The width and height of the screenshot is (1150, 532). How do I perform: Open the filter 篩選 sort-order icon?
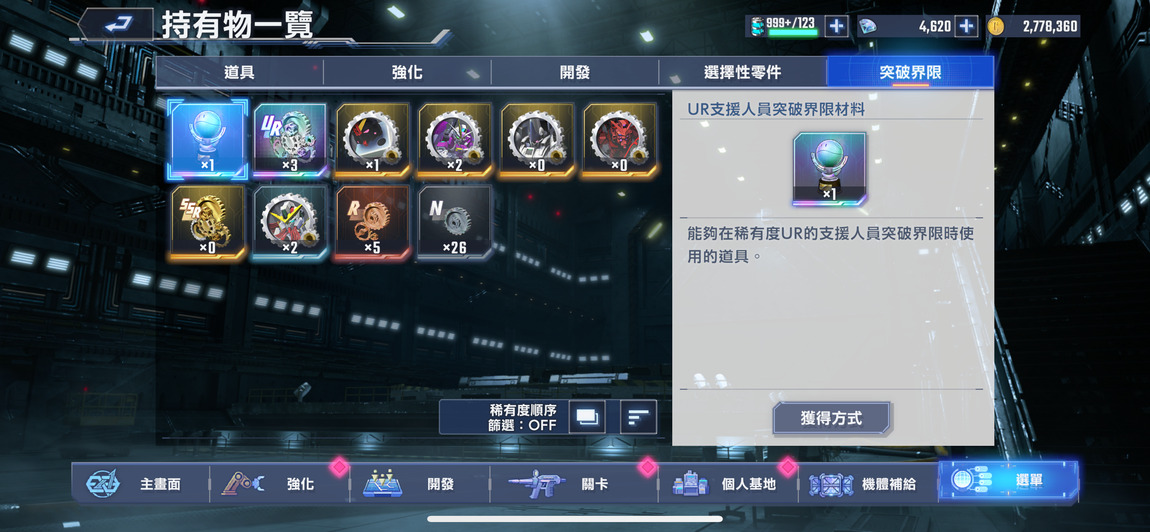[638, 417]
